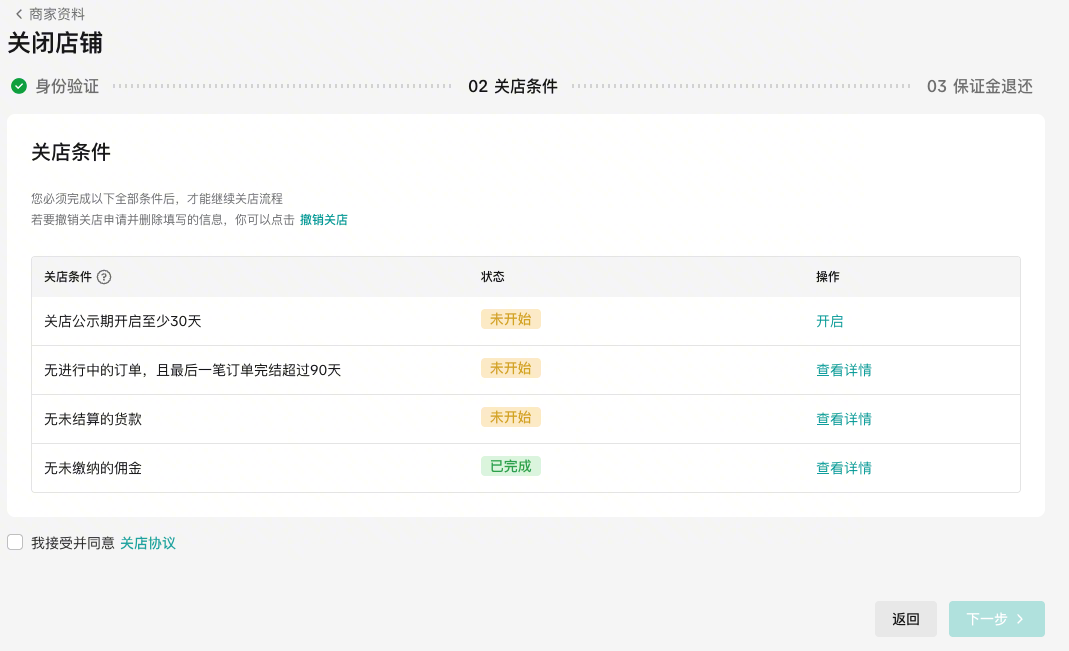Click the 撤销关店 link
The height and width of the screenshot is (651, 1069).
[x=324, y=220]
